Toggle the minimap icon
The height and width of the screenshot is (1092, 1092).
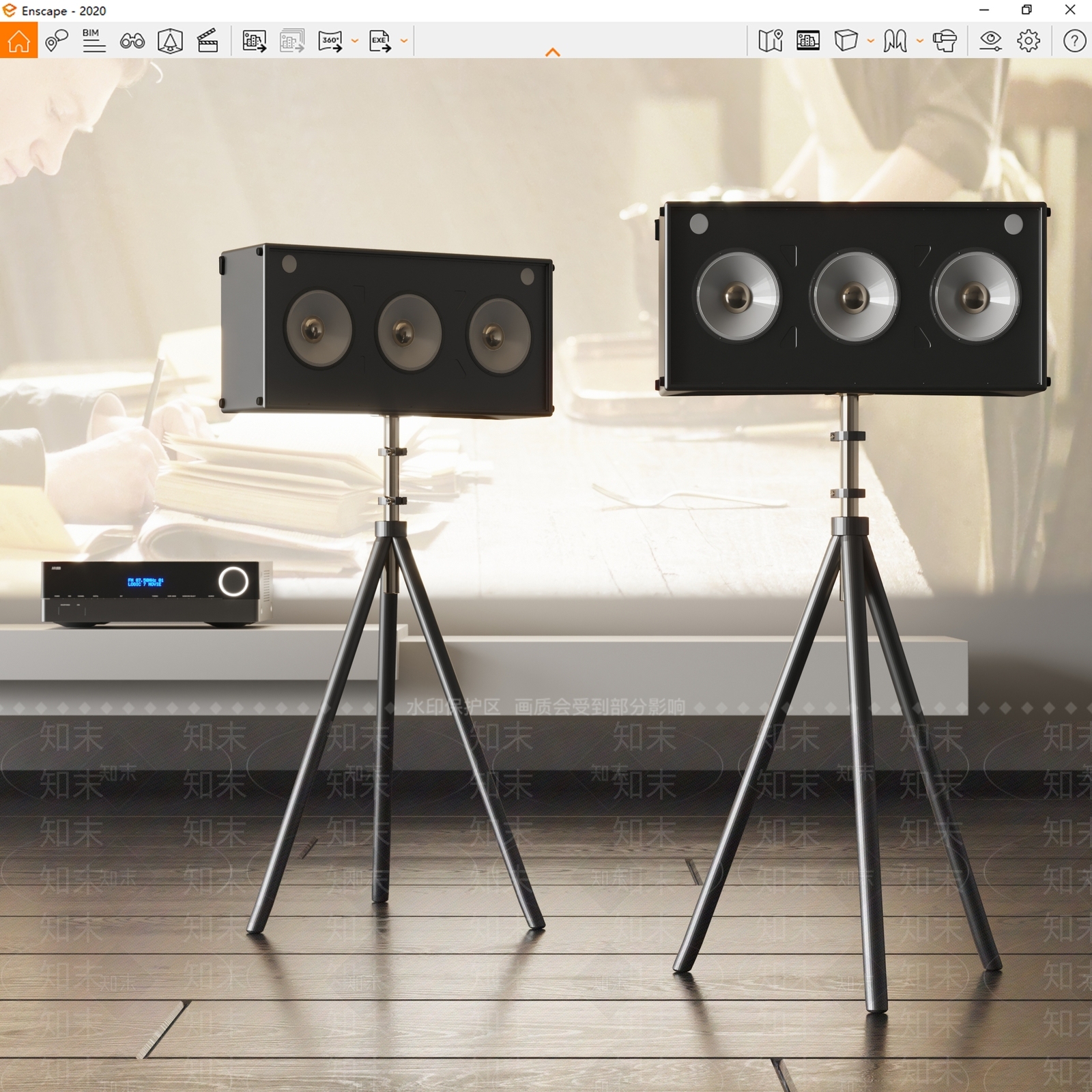click(771, 41)
